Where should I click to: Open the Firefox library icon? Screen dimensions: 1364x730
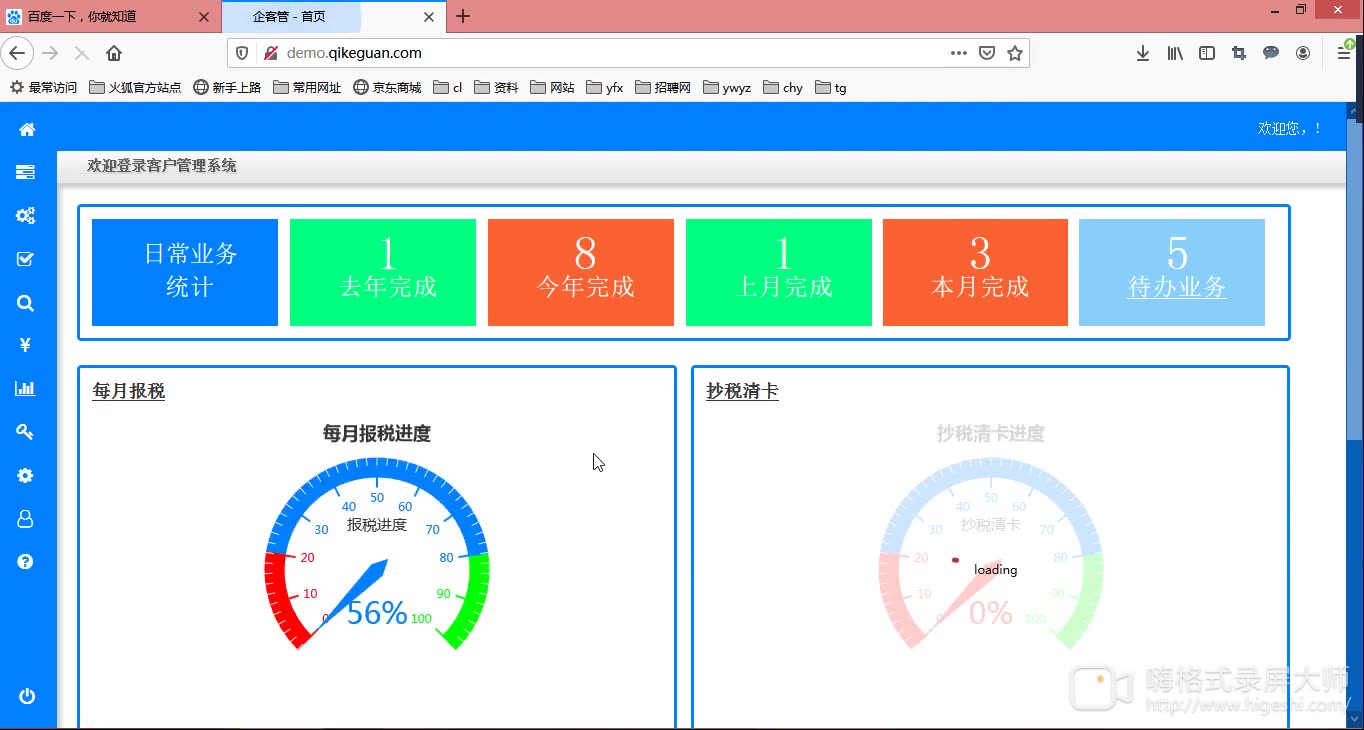coord(1175,53)
